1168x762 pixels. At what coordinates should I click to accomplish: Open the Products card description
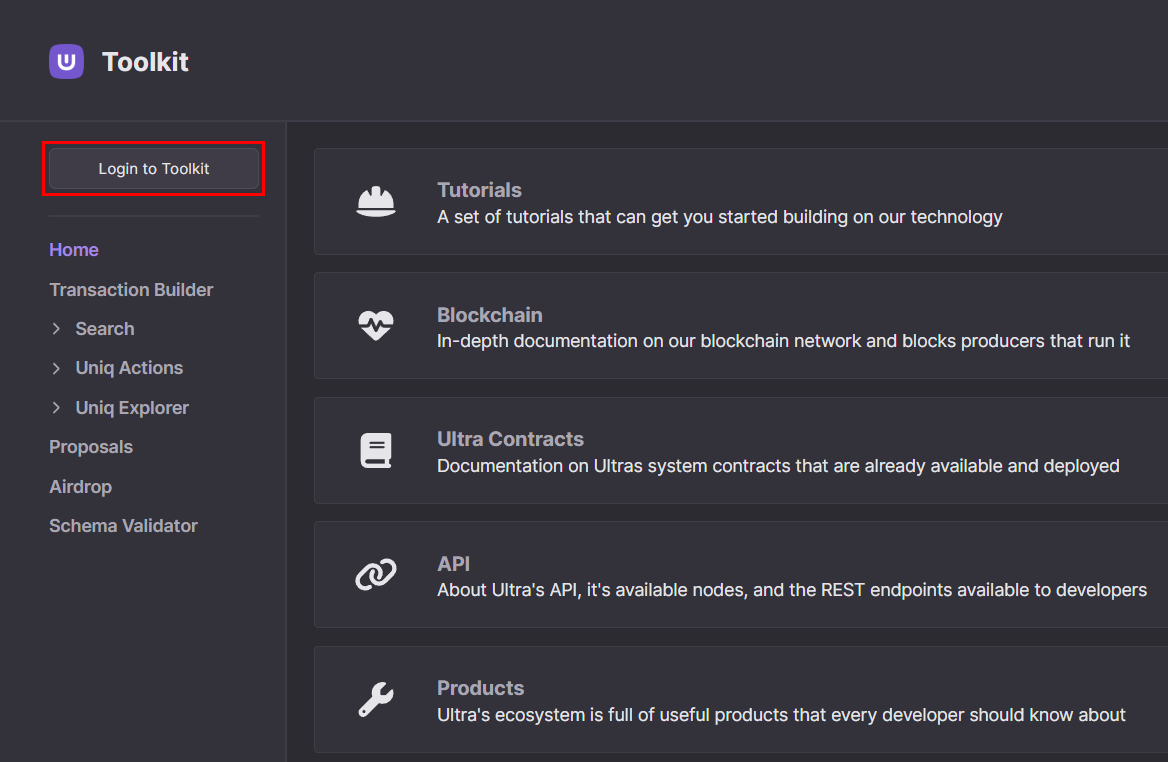click(x=781, y=715)
